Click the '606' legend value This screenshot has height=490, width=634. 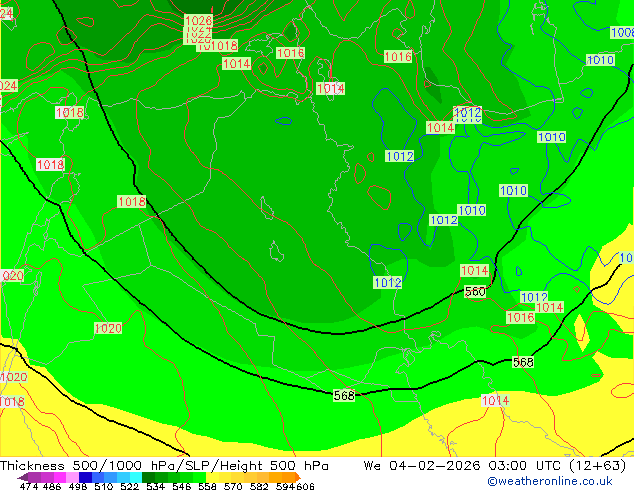[x=305, y=486]
